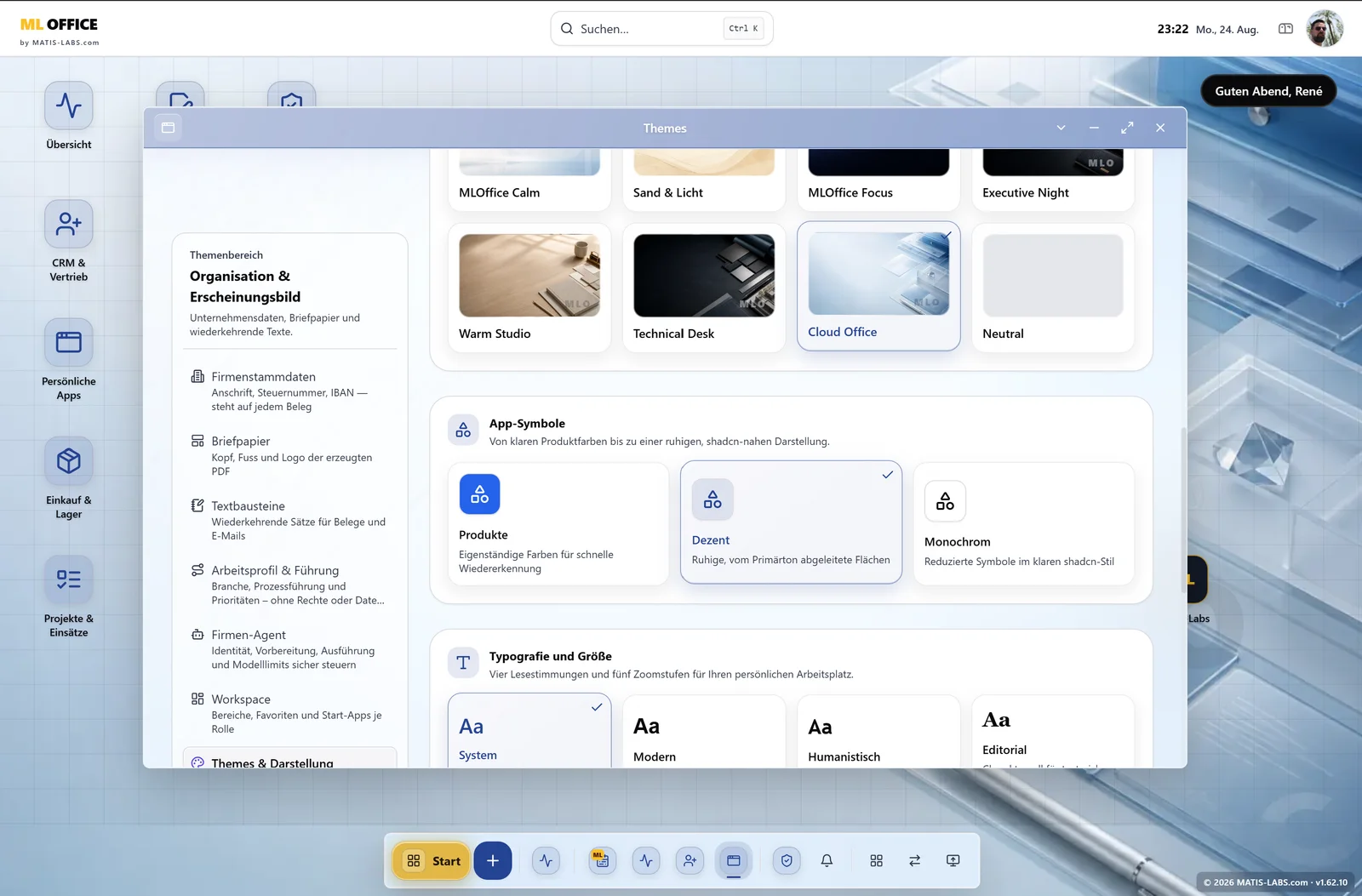The image size is (1362, 896).
Task: Open the Firmen-Agent settings entry
Action: coord(289,649)
